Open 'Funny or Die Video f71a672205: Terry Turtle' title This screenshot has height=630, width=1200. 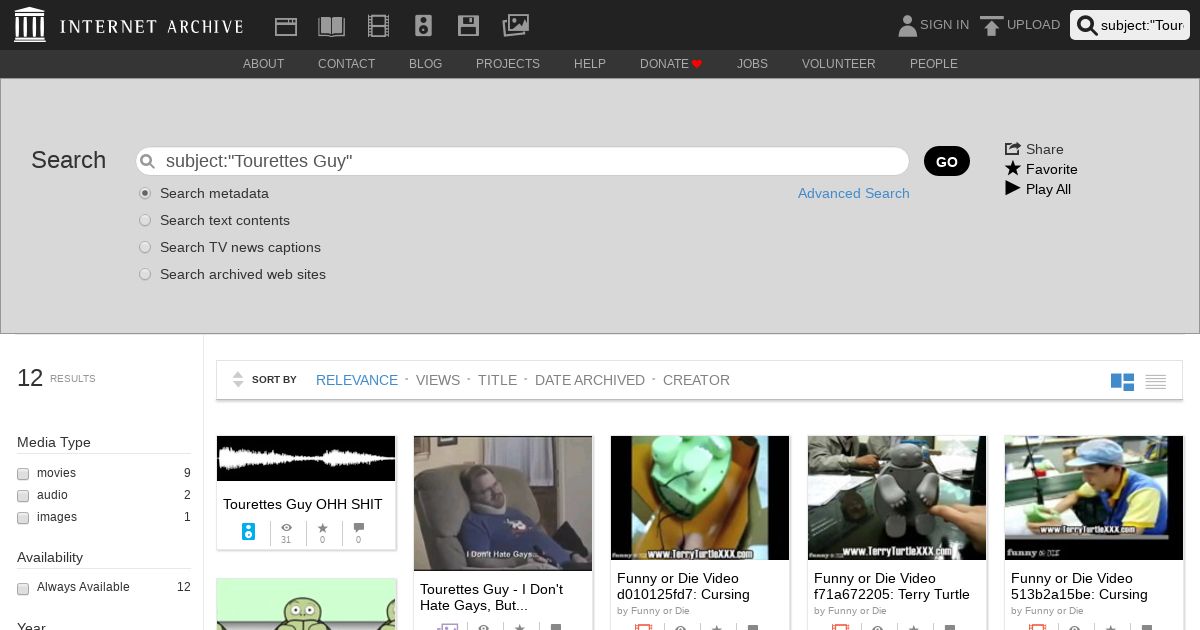[892, 586]
